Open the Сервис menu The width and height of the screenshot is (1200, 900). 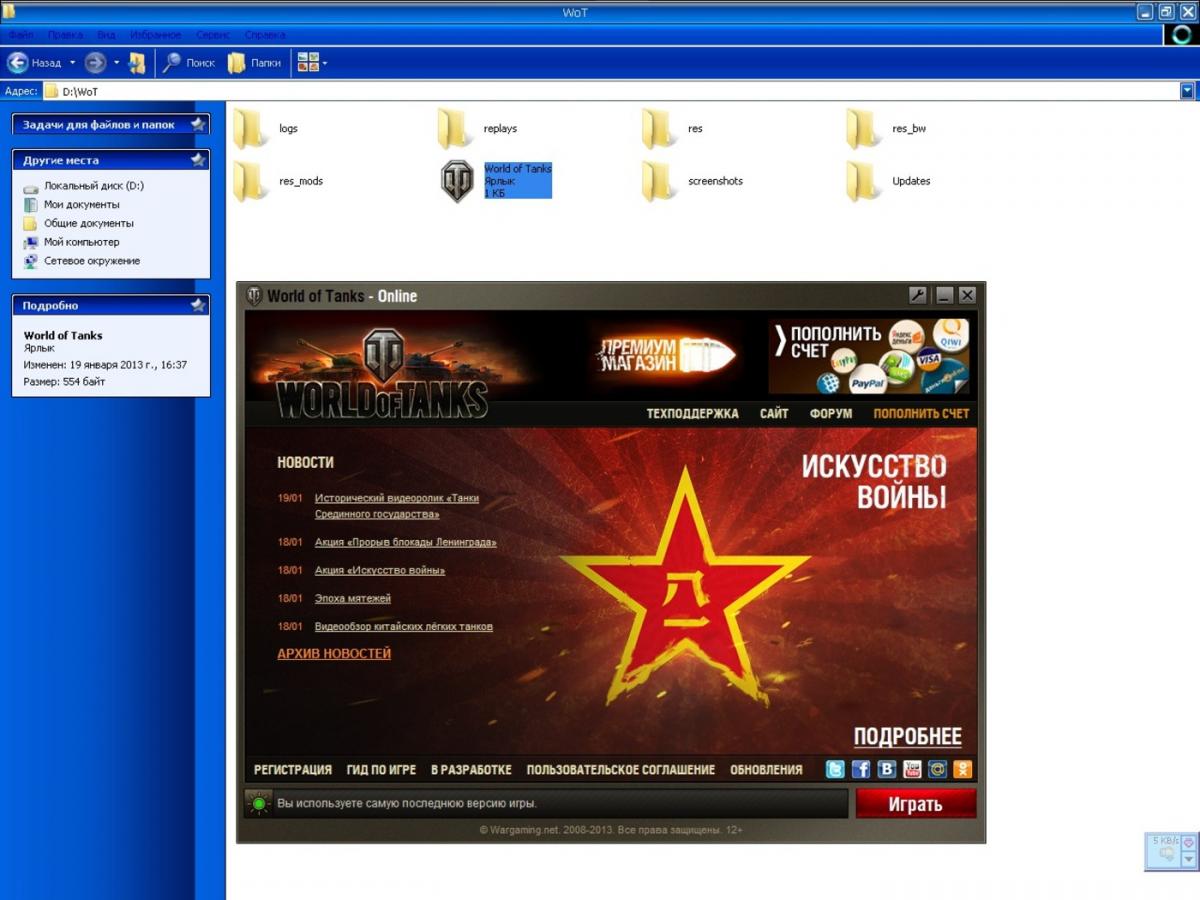tap(212, 35)
